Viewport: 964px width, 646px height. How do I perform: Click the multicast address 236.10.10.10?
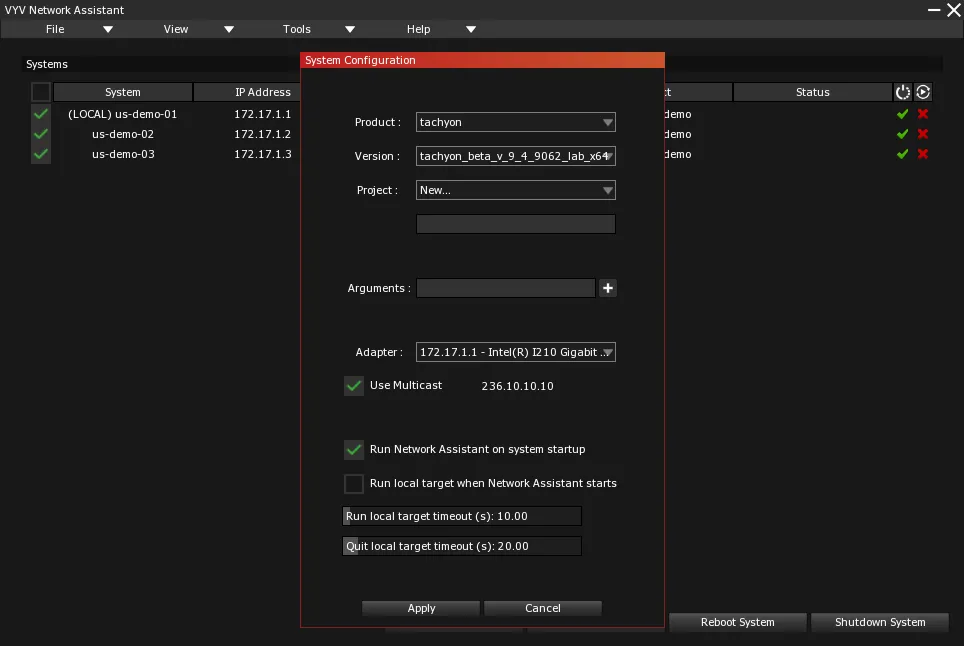point(517,386)
